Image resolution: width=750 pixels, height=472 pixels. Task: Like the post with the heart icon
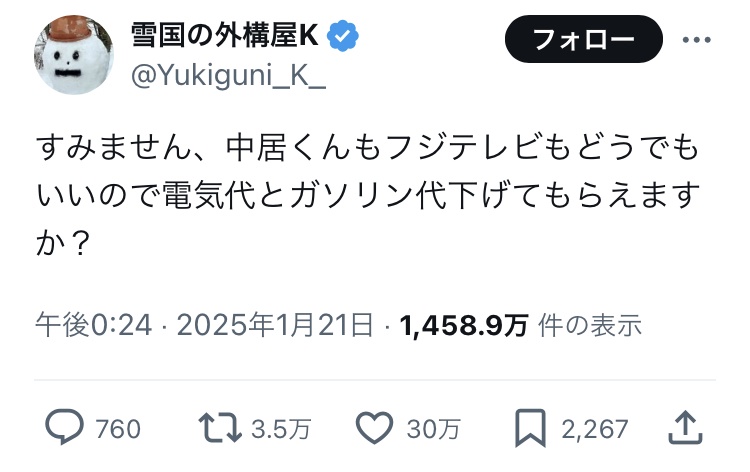point(375,429)
